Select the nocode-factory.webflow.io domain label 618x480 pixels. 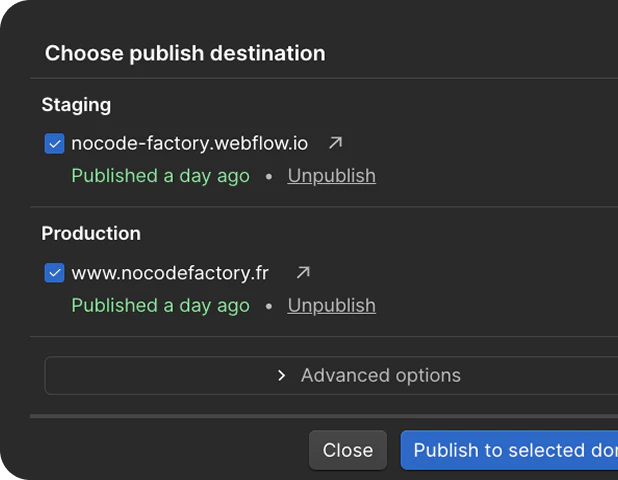click(190, 143)
